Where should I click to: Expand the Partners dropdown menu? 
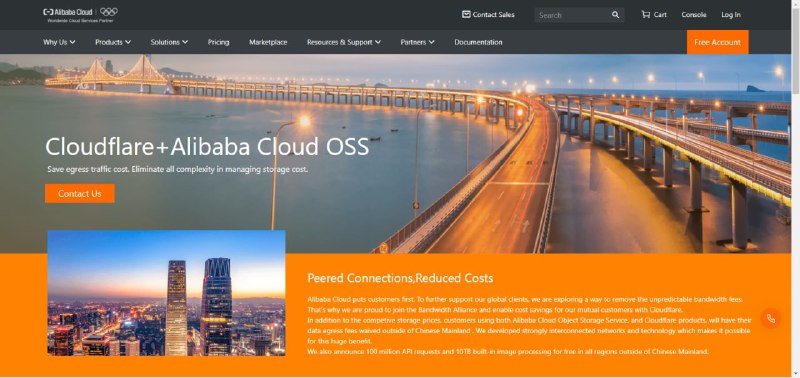click(417, 42)
